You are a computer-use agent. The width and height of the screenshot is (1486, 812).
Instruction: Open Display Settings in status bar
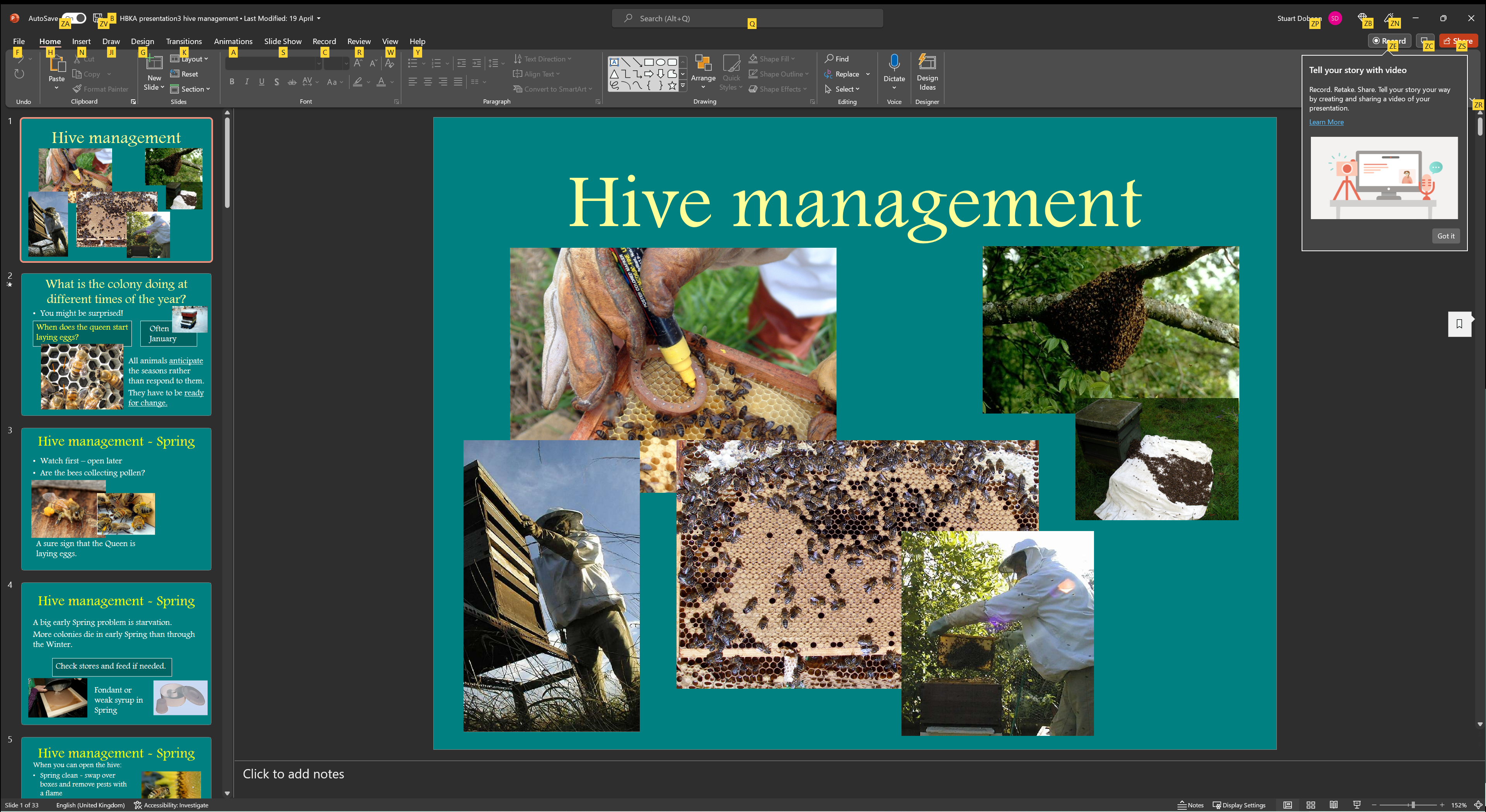pyautogui.click(x=1239, y=805)
